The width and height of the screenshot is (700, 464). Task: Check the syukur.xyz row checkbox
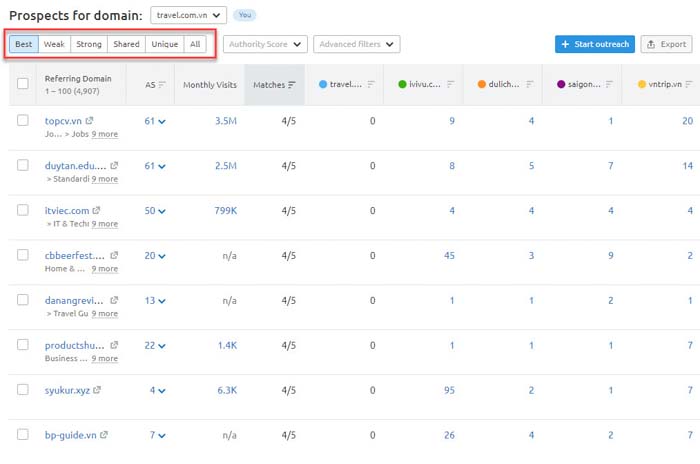click(x=23, y=389)
